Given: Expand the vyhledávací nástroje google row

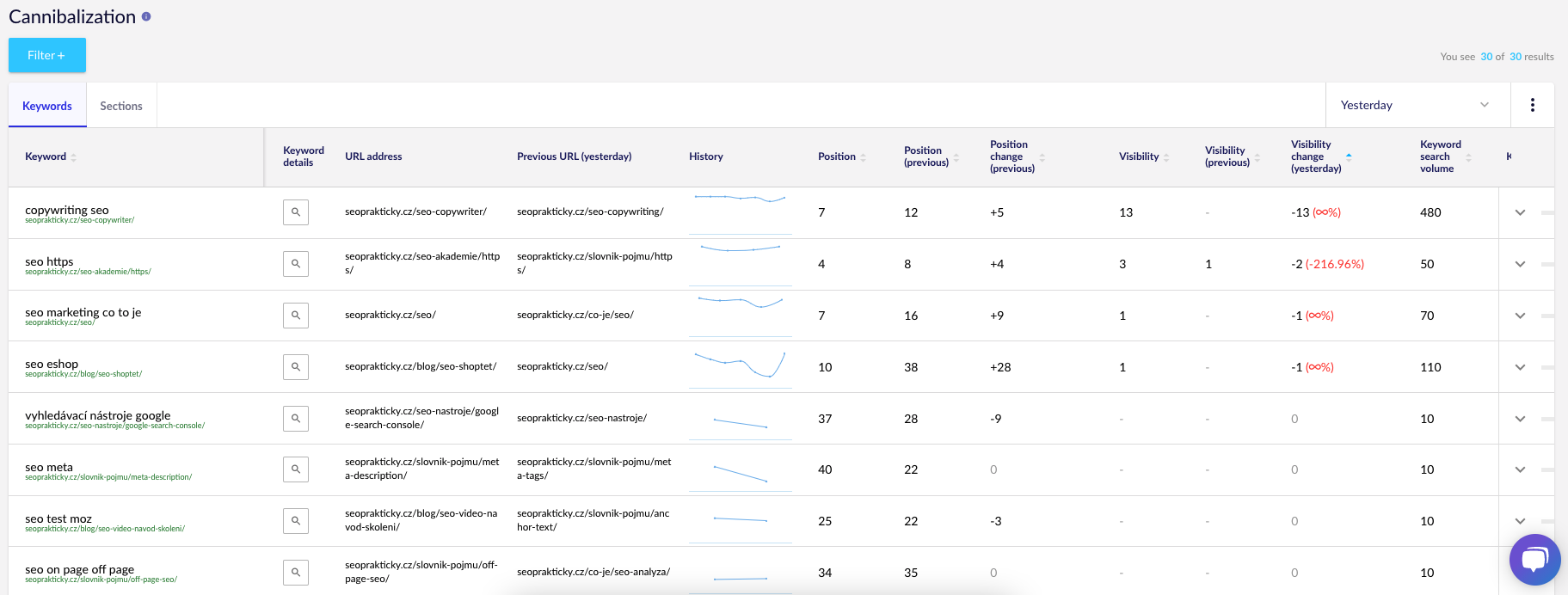Looking at the screenshot, I should pos(1520,419).
